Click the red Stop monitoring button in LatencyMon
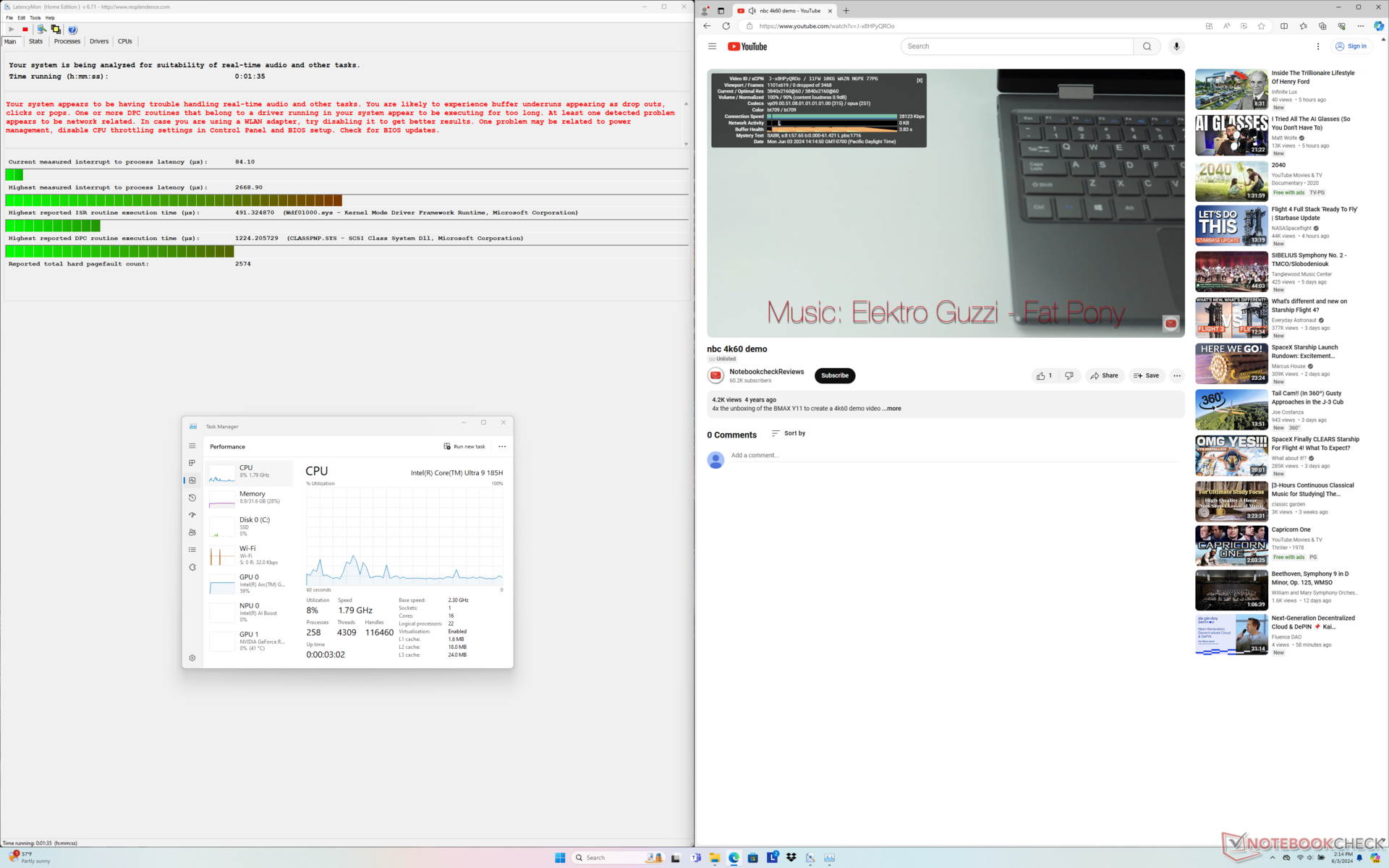The width and height of the screenshot is (1389, 868). point(25,30)
